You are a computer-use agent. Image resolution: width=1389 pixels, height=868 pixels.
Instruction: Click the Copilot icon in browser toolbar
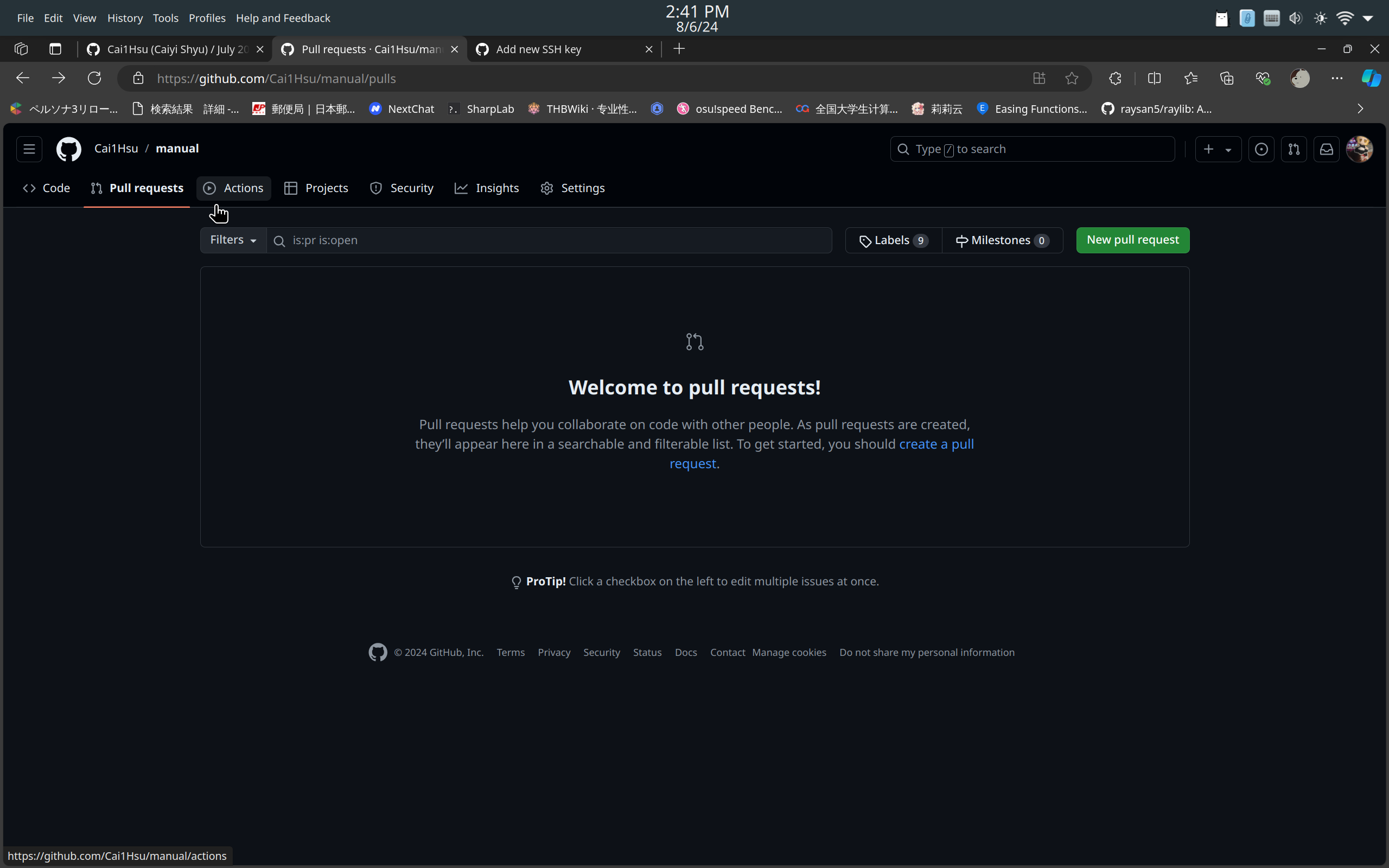point(1371,78)
